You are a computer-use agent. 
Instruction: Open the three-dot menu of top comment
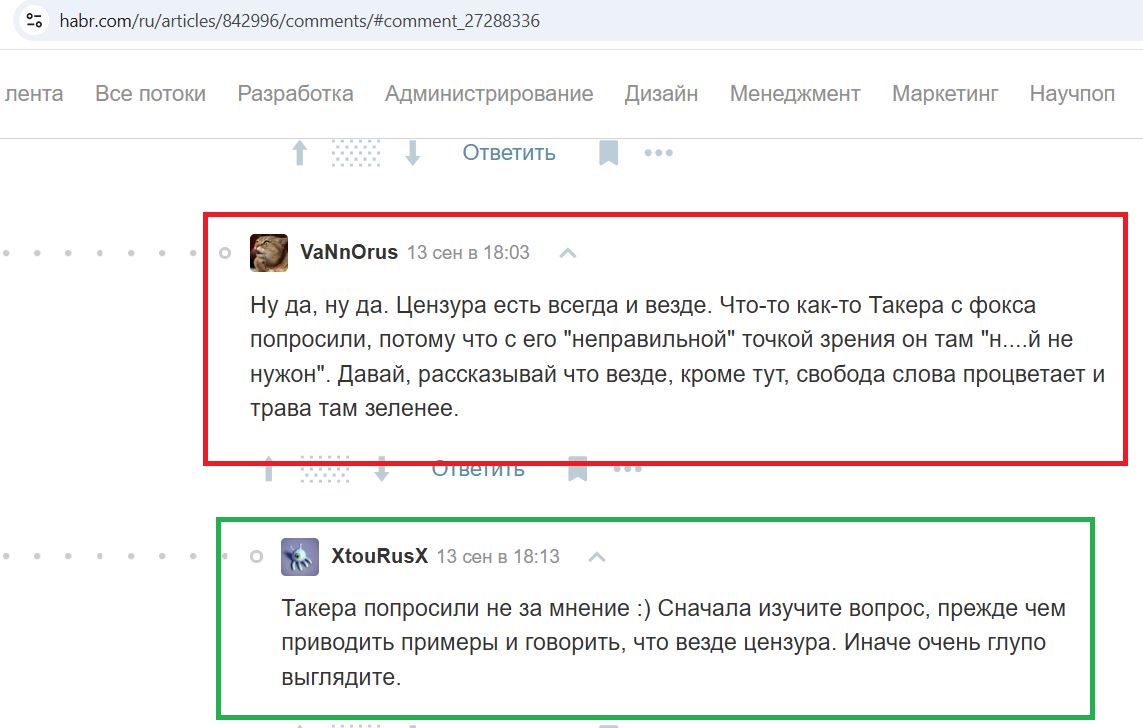click(x=658, y=153)
